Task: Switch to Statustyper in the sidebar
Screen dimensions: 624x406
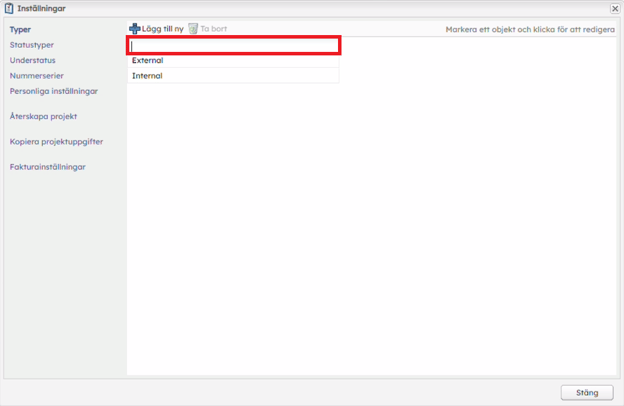Action: (32, 45)
